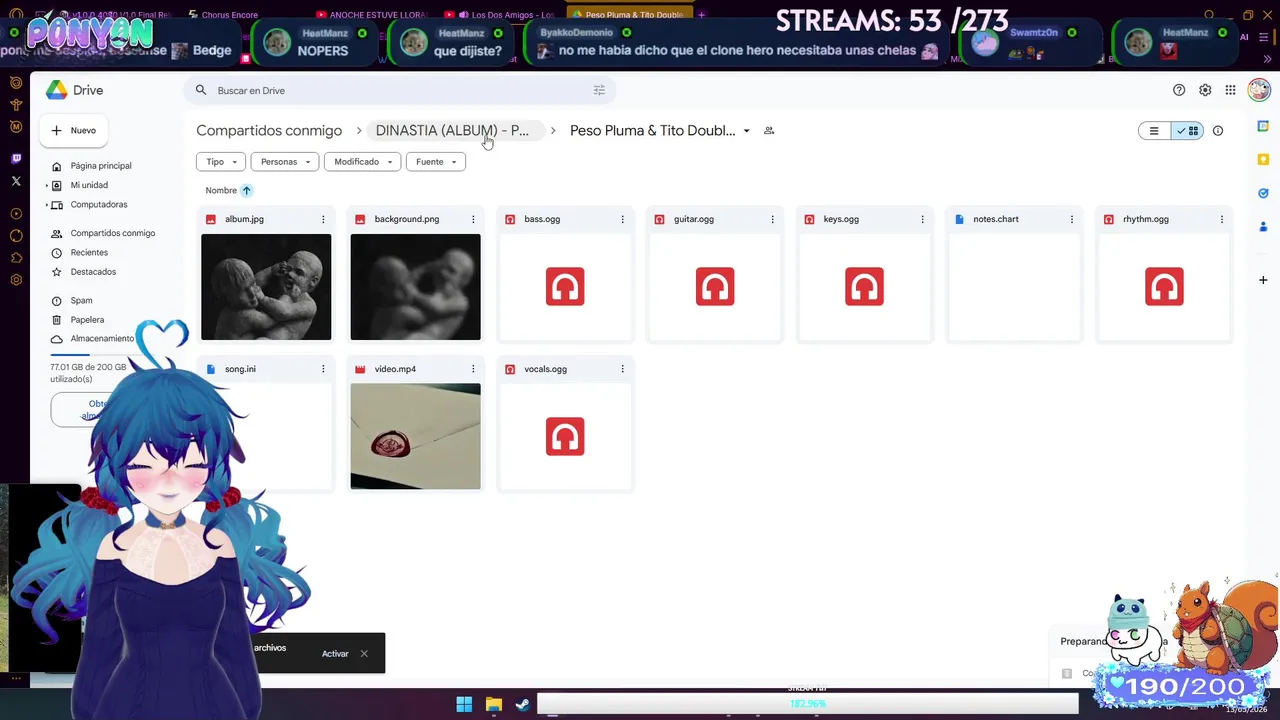
Task: Dismiss the Activar notification with X
Action: 364,654
